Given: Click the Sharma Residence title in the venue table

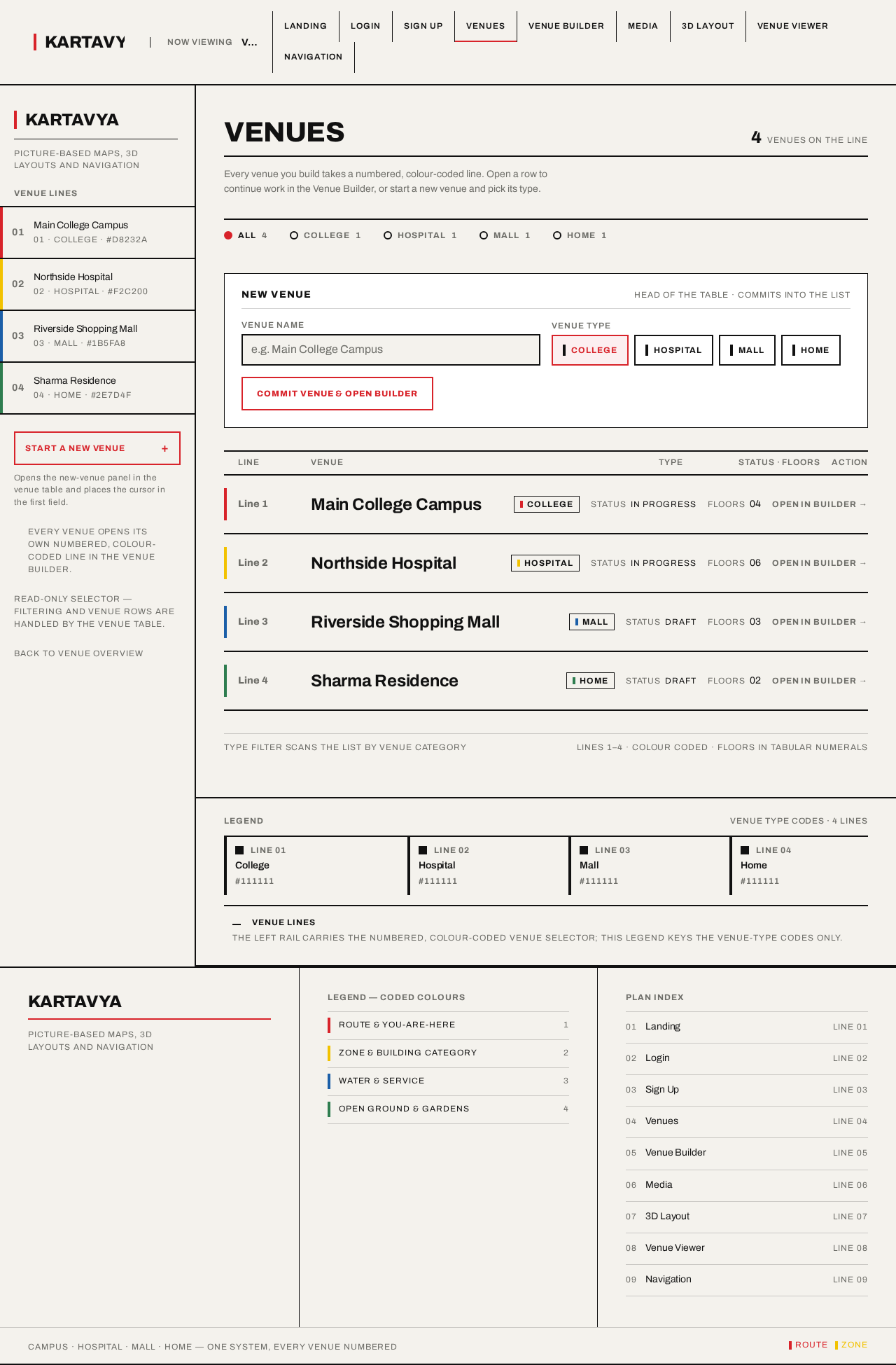Looking at the screenshot, I should 384,681.
